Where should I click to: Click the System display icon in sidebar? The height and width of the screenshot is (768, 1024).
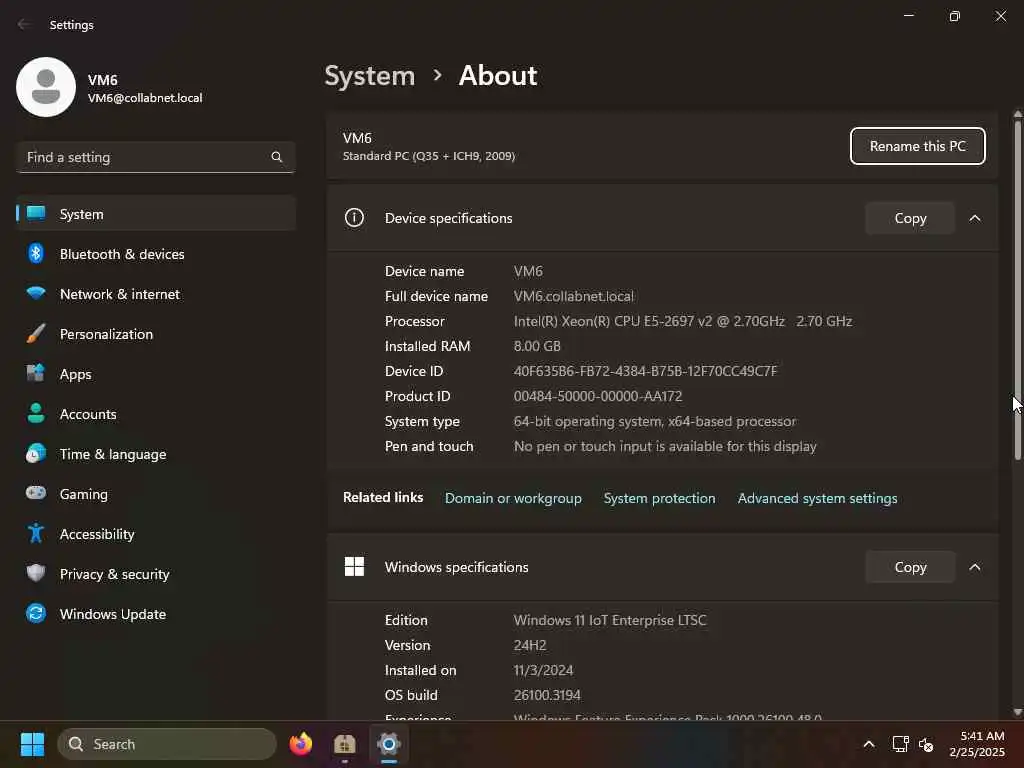pyautogui.click(x=36, y=214)
